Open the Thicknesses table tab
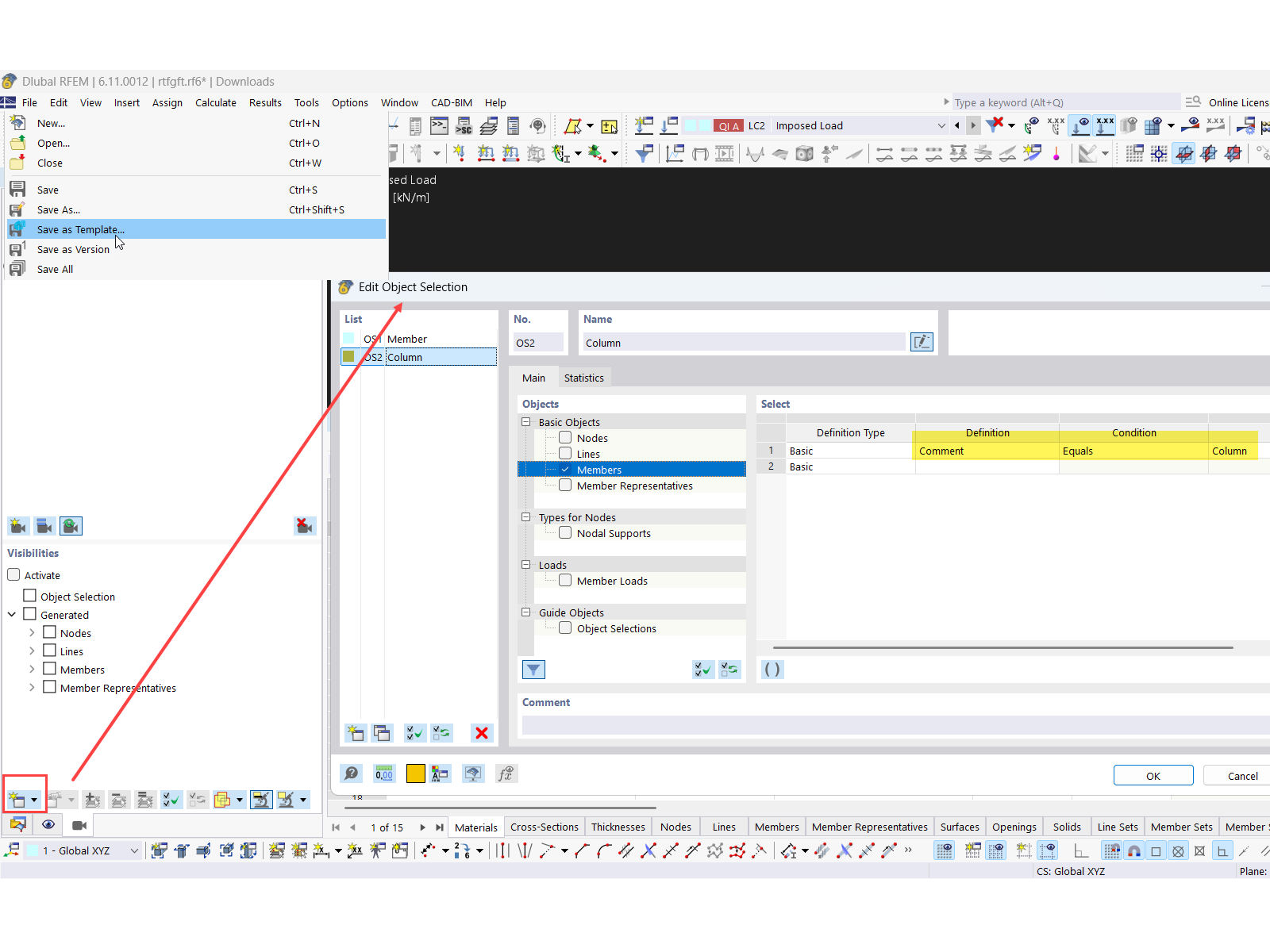Screen dimensions: 1270x952 tap(618, 827)
